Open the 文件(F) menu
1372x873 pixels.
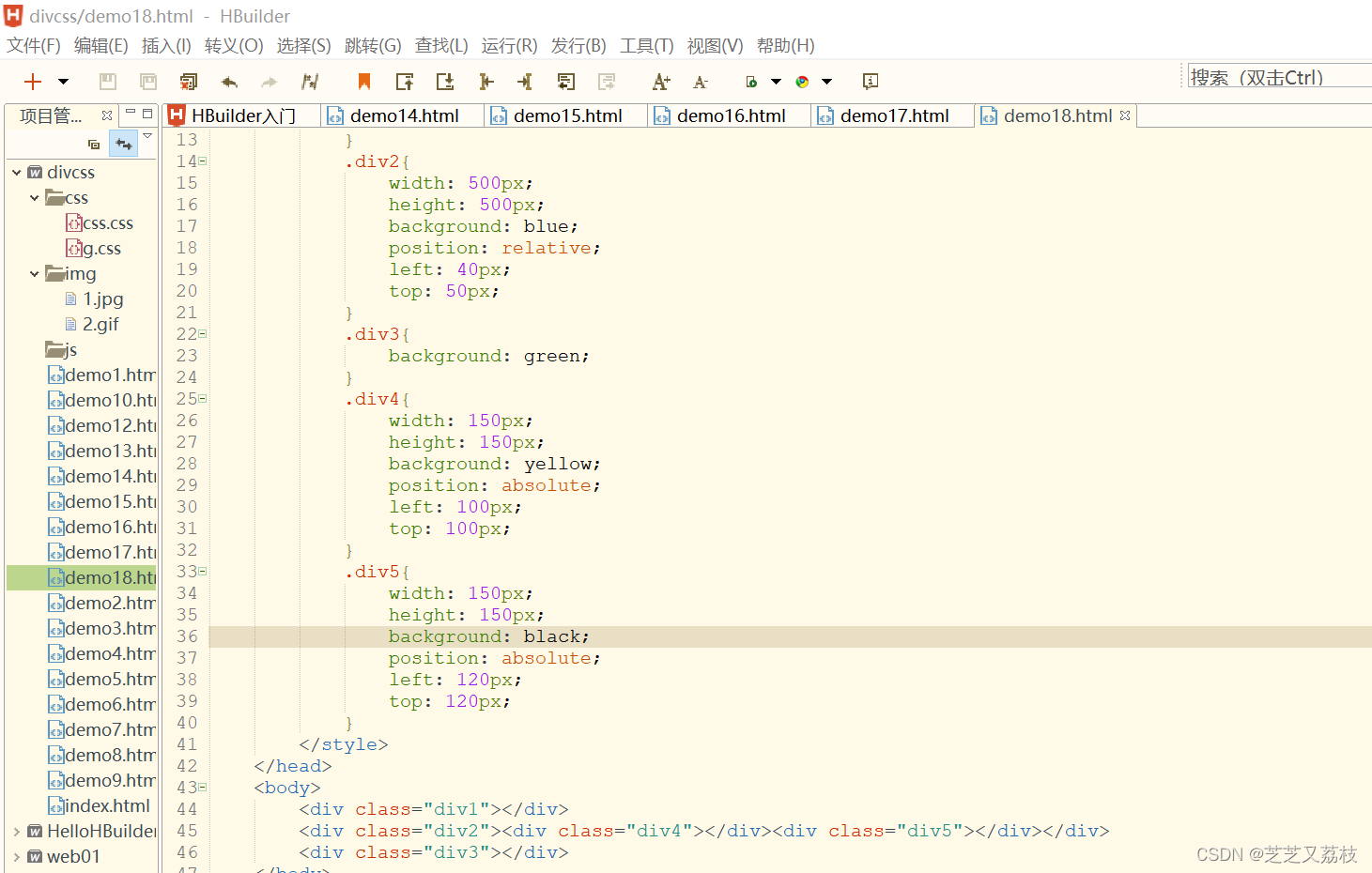tap(34, 46)
